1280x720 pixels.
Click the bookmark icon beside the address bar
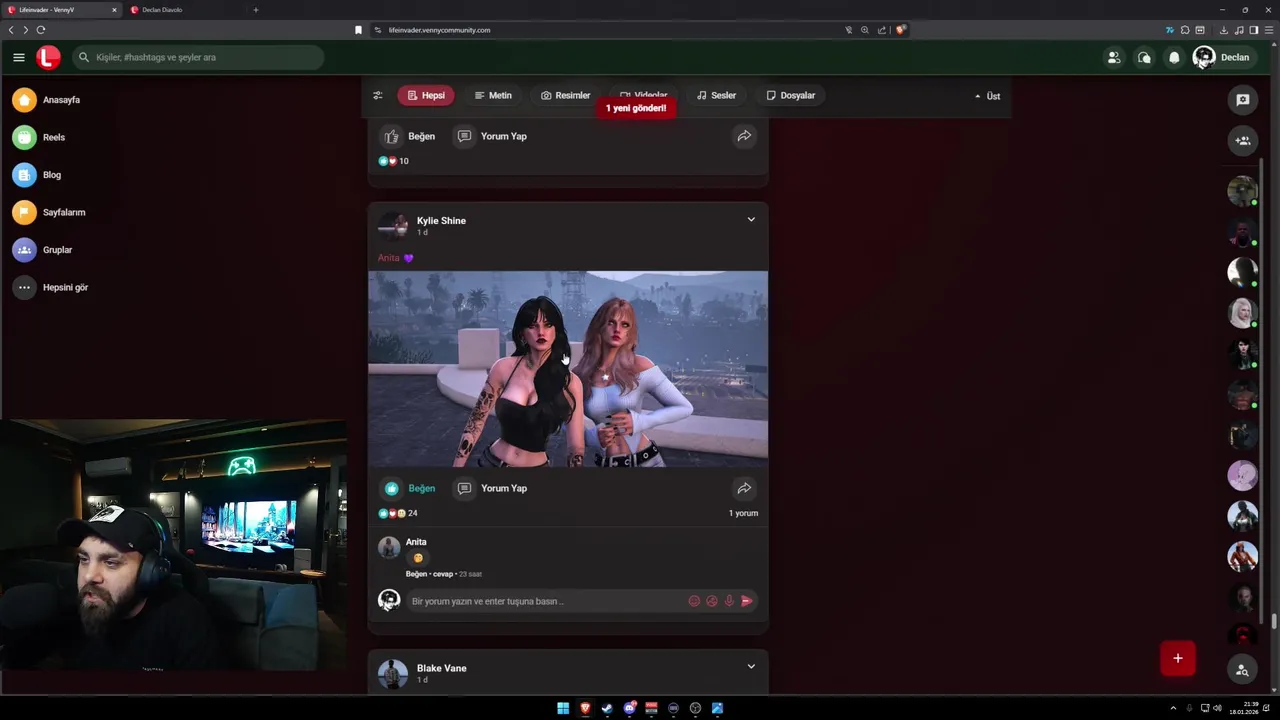tap(358, 30)
